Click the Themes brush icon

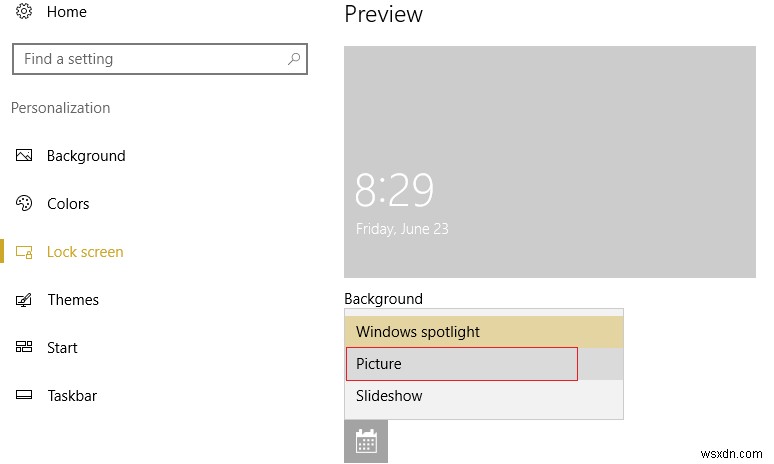(25, 300)
